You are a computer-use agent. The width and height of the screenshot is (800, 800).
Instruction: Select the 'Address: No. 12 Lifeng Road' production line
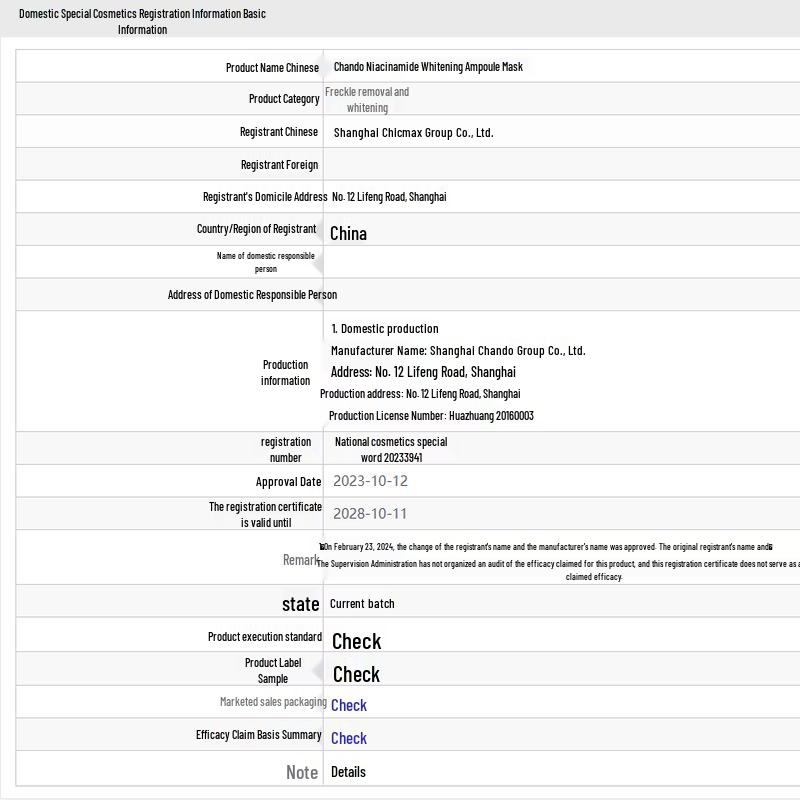(x=423, y=372)
